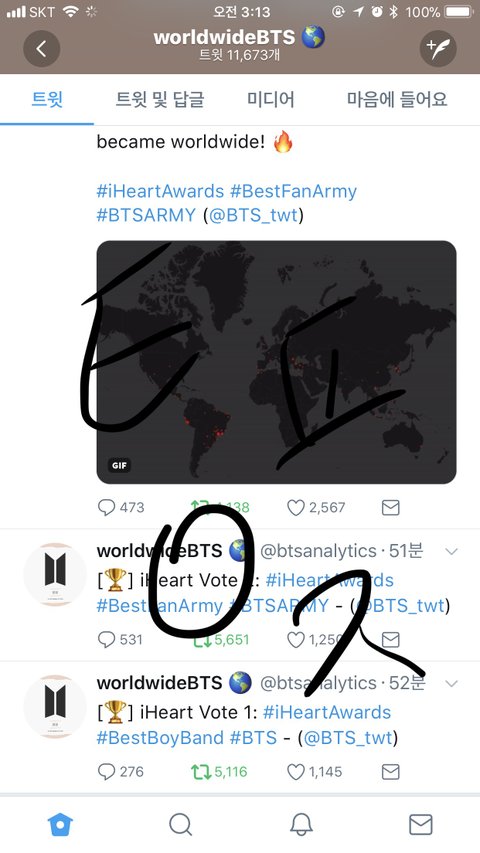Switch to the 트윗 및 답글 tab

tap(160, 100)
